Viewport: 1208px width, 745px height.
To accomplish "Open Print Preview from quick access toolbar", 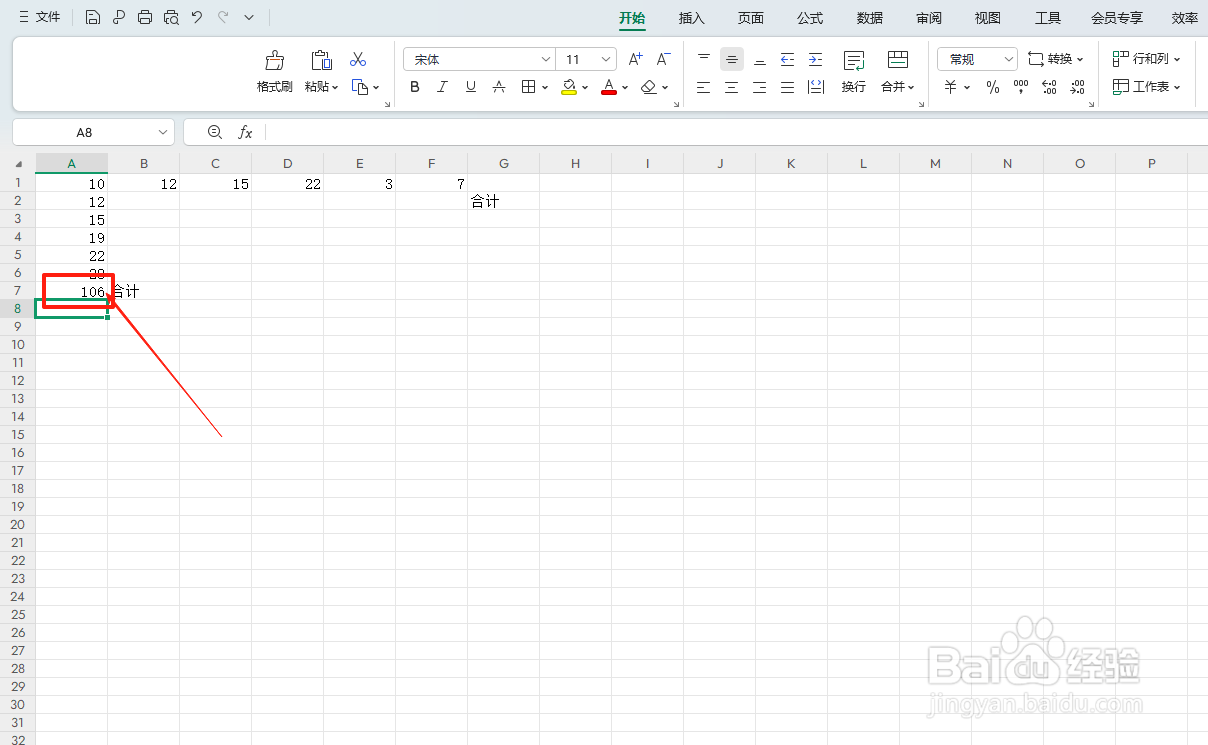I will pos(171,17).
